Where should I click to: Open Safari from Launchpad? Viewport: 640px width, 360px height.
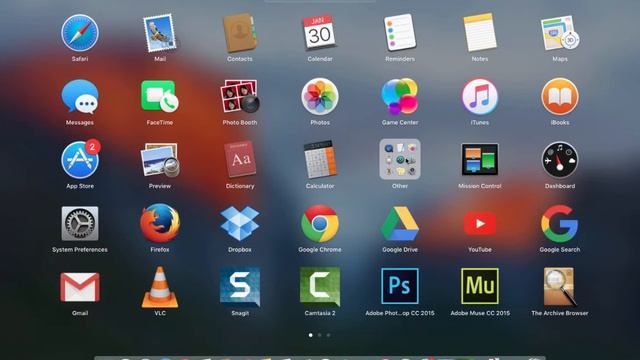tap(80, 33)
